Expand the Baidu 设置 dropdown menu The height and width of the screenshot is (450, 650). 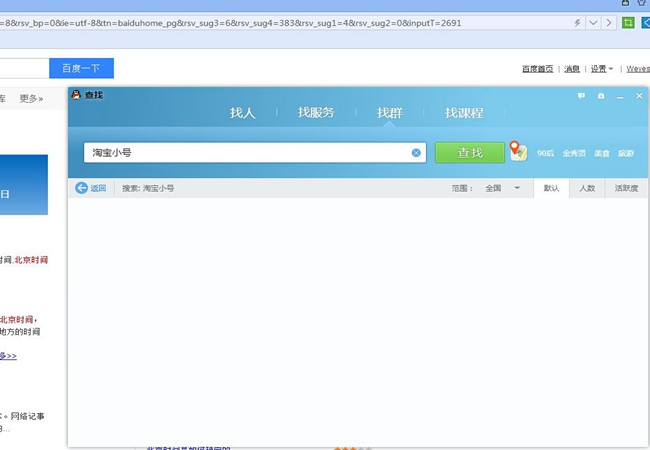601,69
